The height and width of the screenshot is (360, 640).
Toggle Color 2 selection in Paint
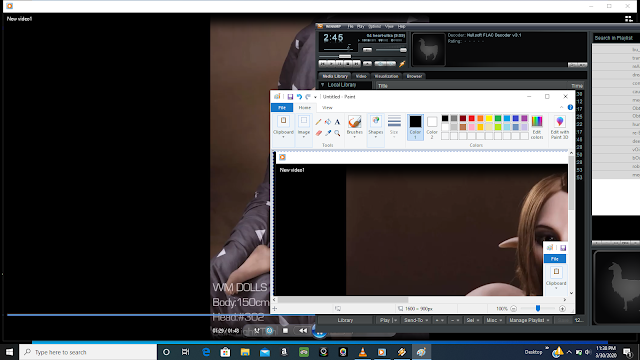pyautogui.click(x=432, y=127)
